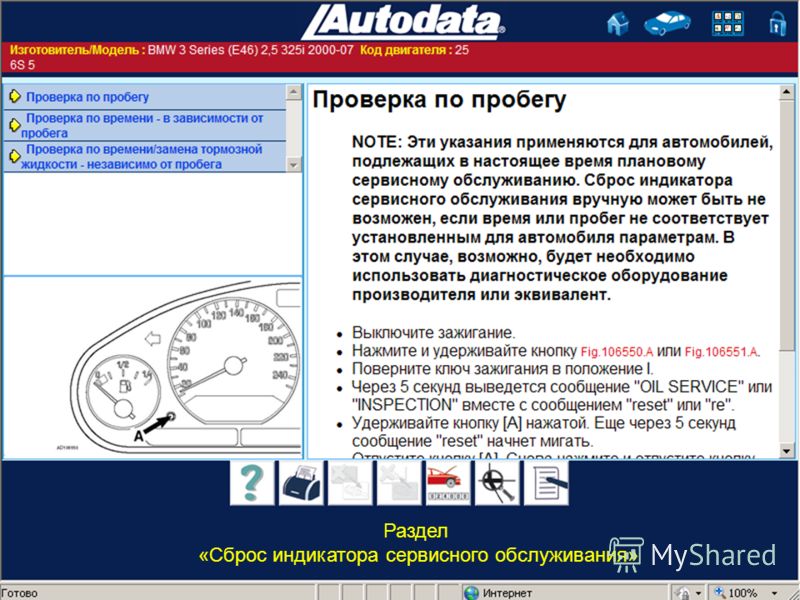Open 'Проверка по времени/замена тормозной жидкости' item
This screenshot has height=600, width=800.
141,157
